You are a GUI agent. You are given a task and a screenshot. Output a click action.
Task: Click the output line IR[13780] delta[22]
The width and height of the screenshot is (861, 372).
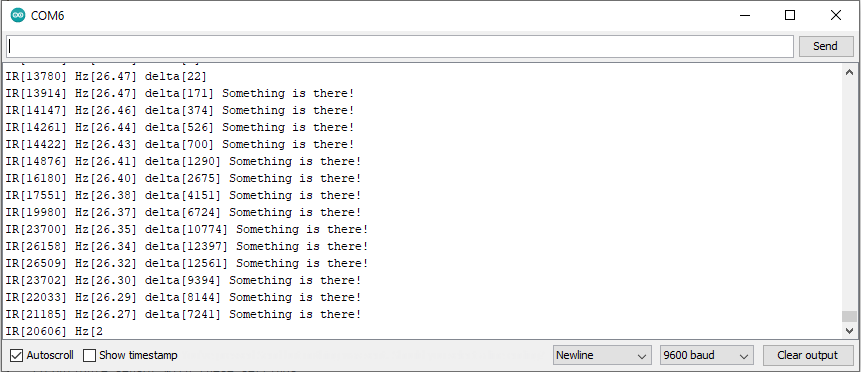(106, 76)
